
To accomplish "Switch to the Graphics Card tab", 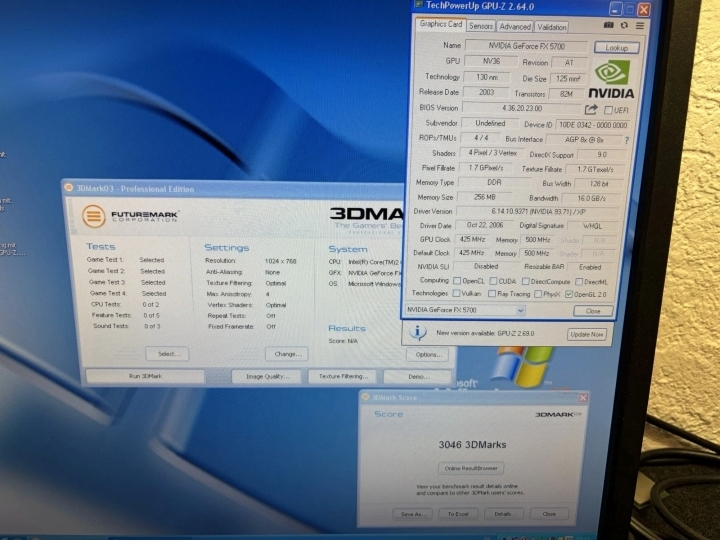I will (441, 24).
